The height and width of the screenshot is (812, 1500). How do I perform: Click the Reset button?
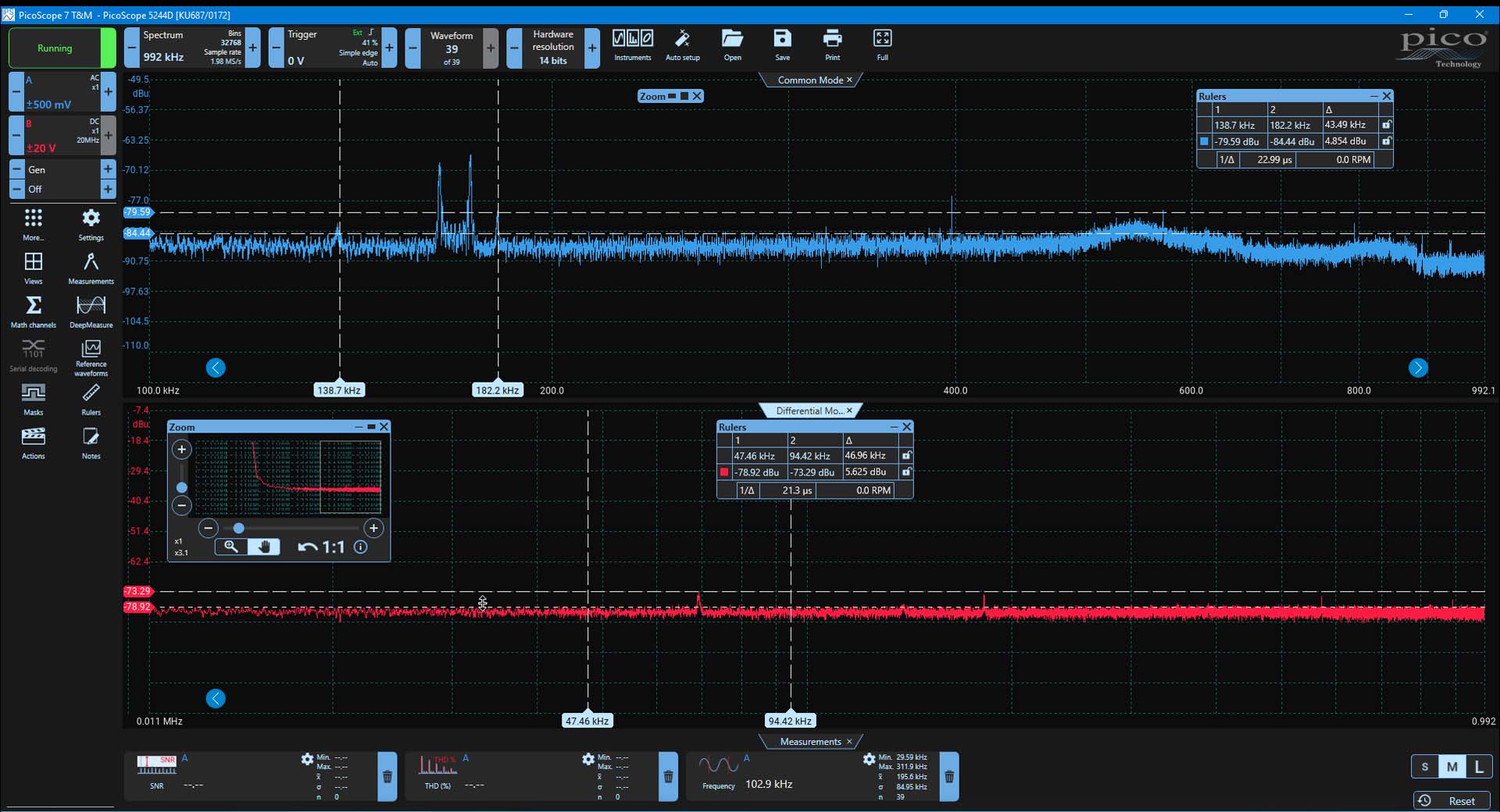point(1452,801)
